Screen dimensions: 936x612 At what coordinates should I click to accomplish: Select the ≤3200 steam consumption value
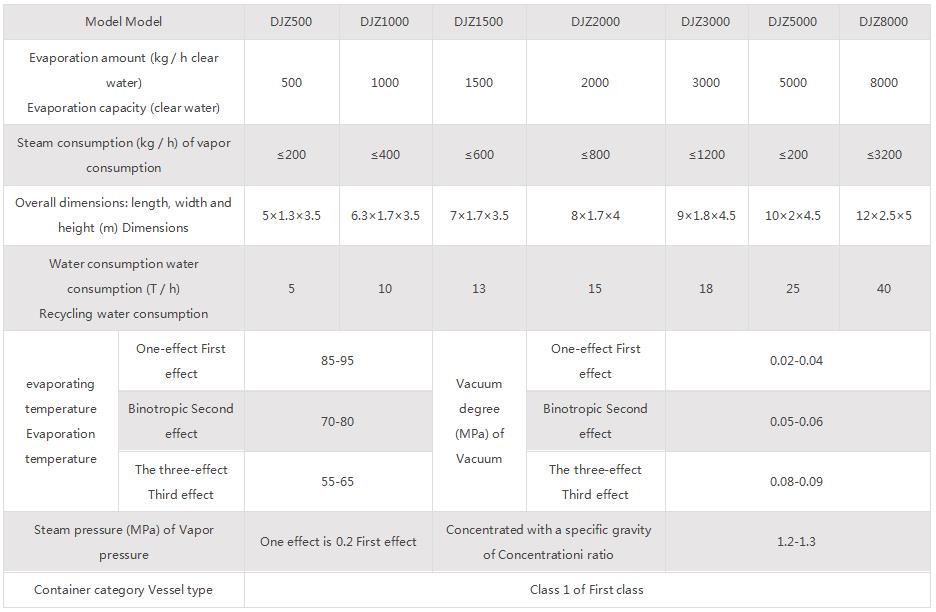point(884,155)
